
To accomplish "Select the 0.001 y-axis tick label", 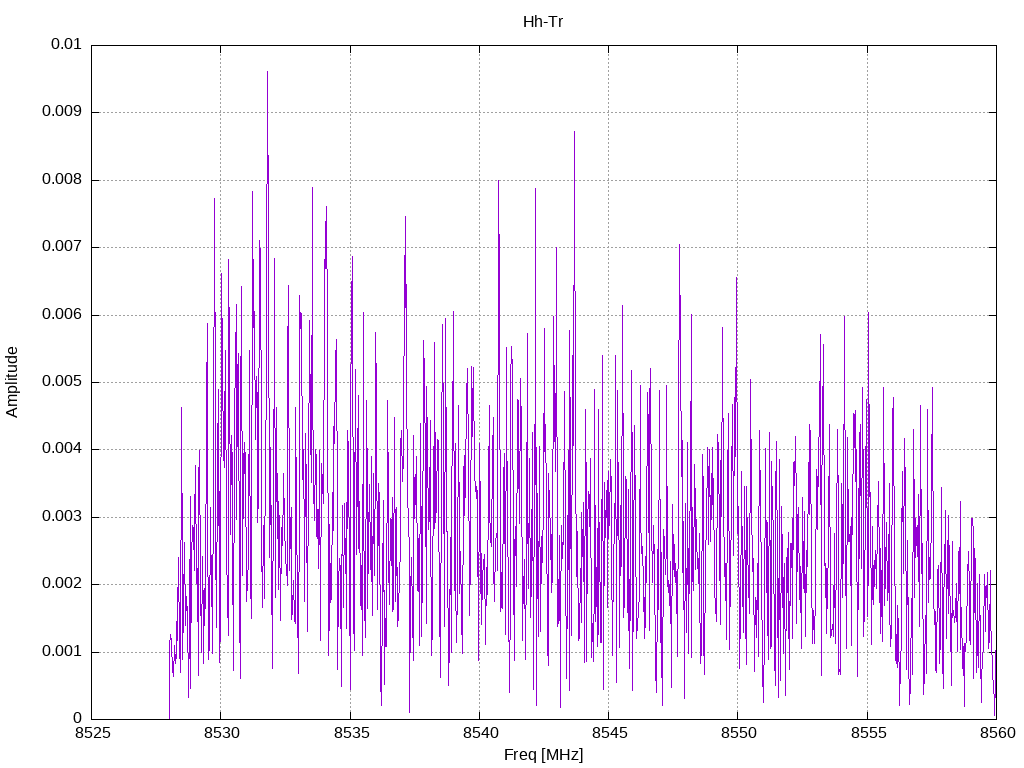I will pyautogui.click(x=62, y=651).
